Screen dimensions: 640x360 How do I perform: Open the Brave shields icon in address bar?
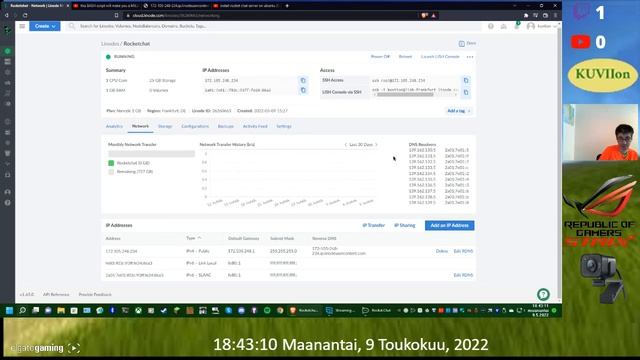tap(424, 16)
